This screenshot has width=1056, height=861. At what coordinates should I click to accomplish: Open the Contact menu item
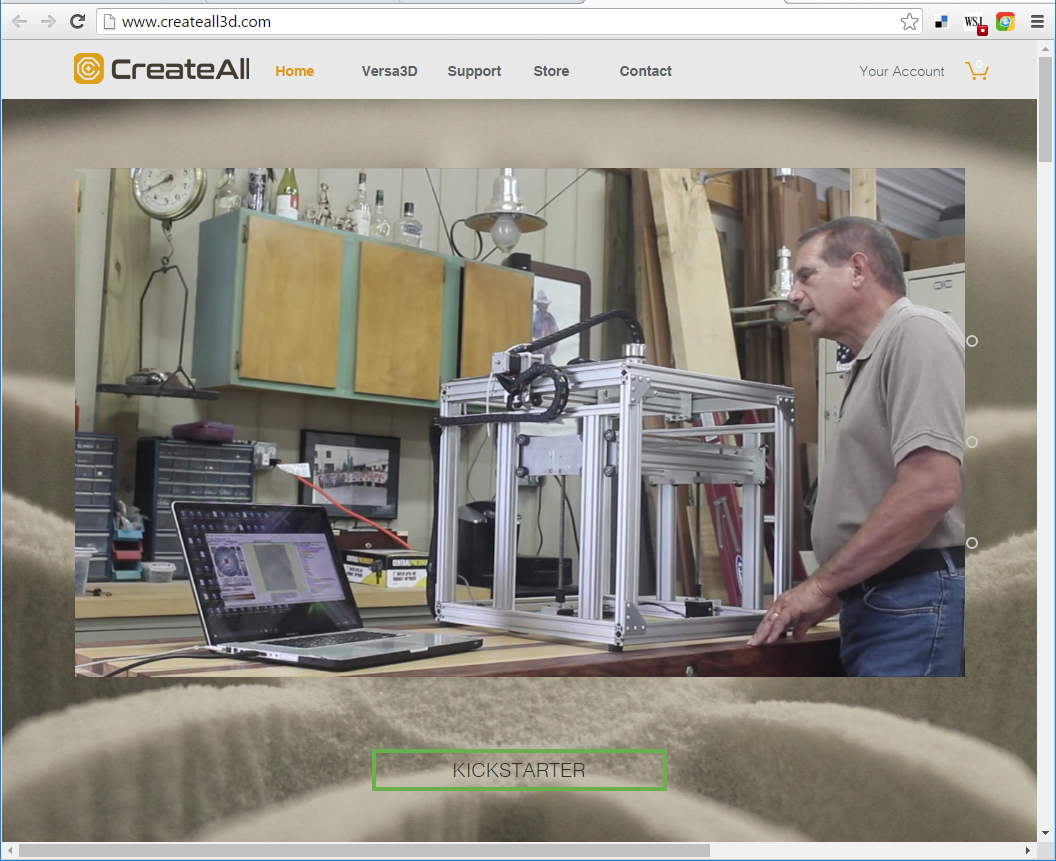tap(645, 71)
